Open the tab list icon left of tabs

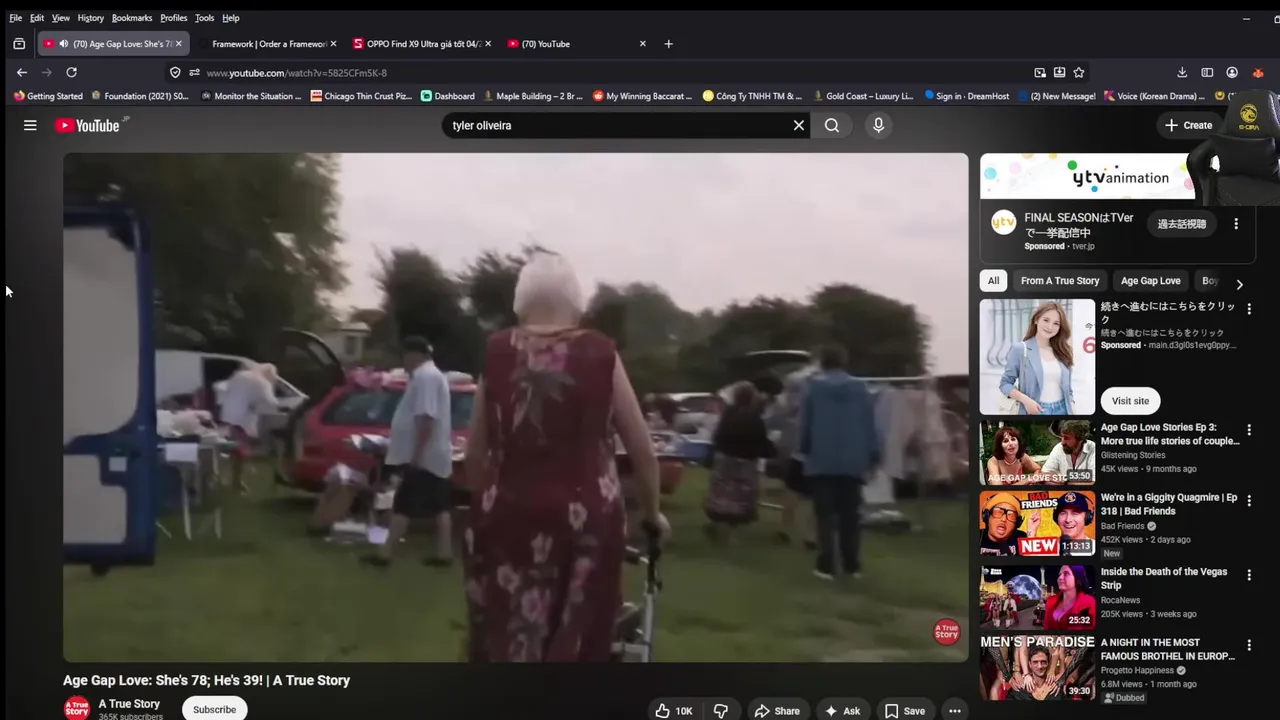click(19, 44)
